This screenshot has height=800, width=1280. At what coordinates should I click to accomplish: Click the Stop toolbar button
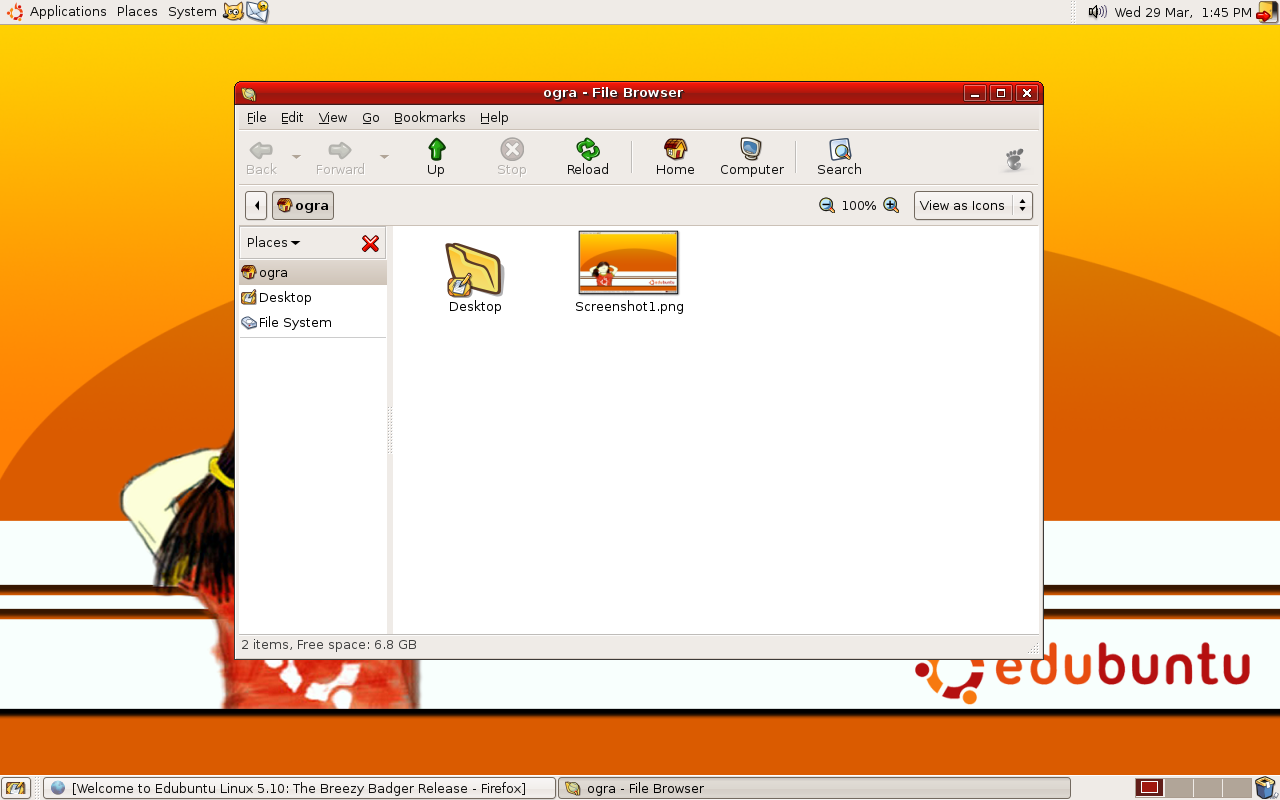tap(512, 157)
